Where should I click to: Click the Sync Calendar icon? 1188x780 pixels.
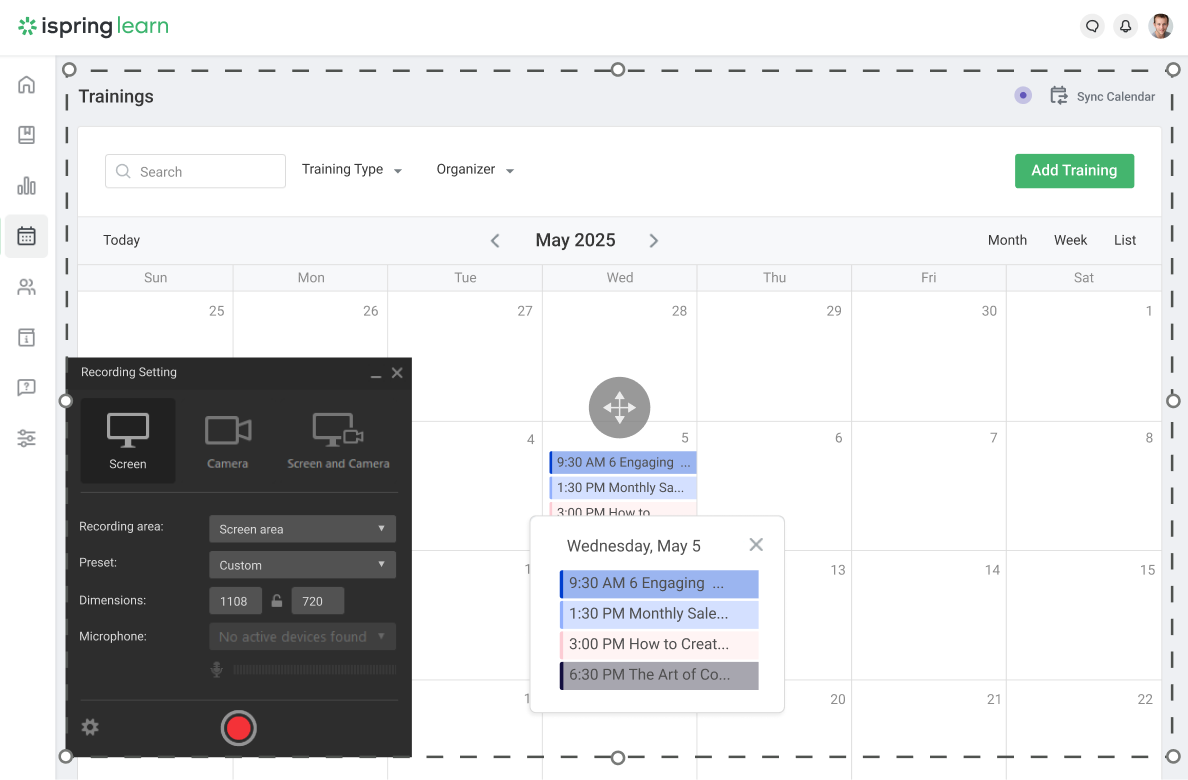point(1058,95)
